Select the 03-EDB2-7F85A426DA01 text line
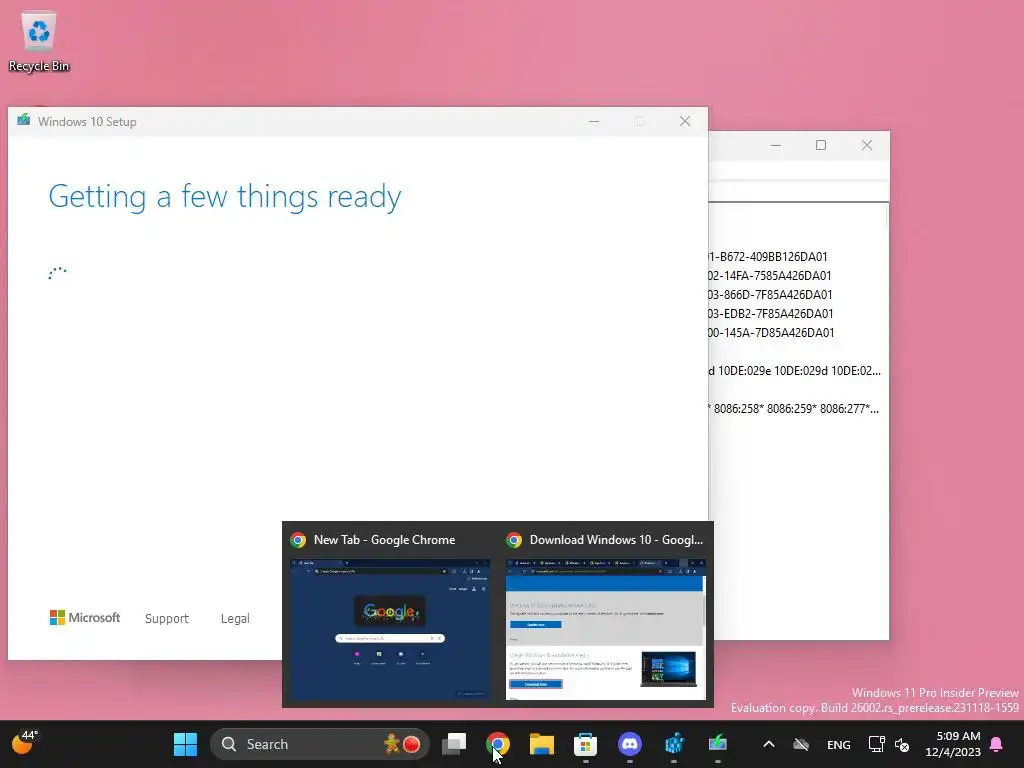Screen dimensions: 1024x768 click(771, 313)
